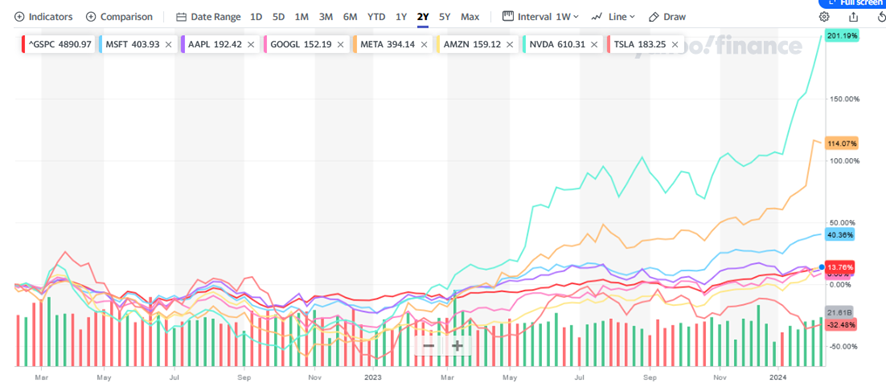Open the Date Range picker
This screenshot has height=391, width=886.
coord(208,16)
